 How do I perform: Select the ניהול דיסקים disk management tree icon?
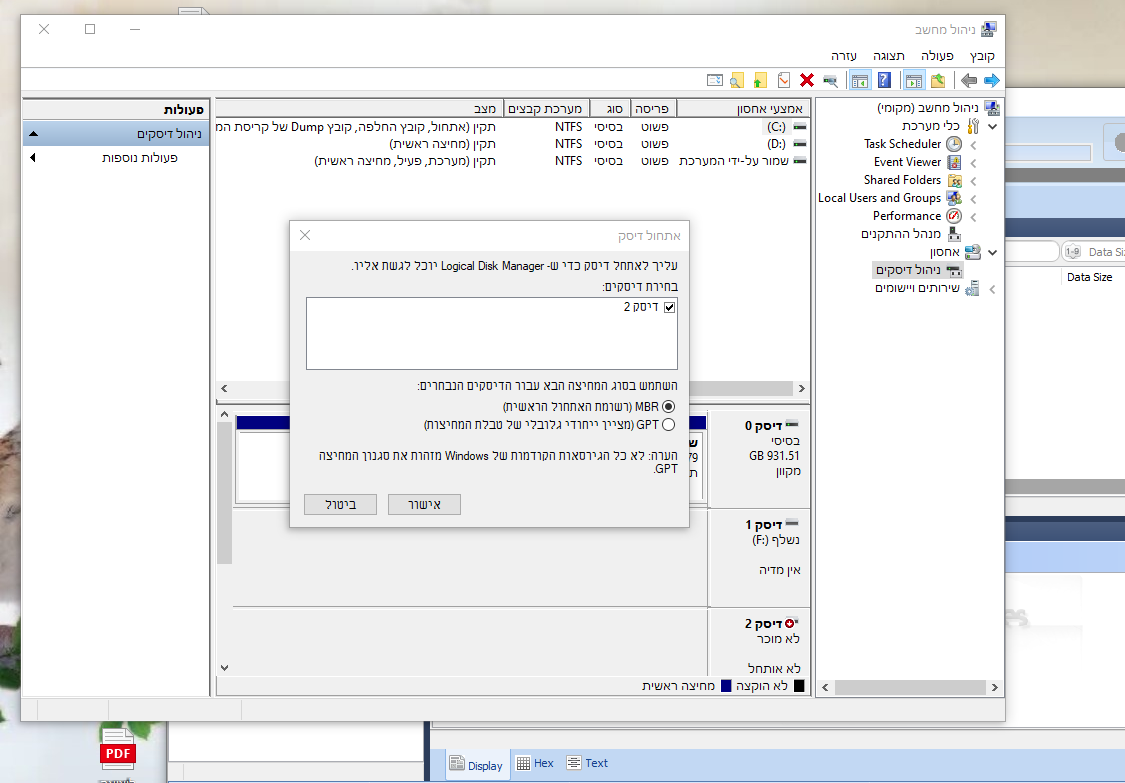(954, 270)
